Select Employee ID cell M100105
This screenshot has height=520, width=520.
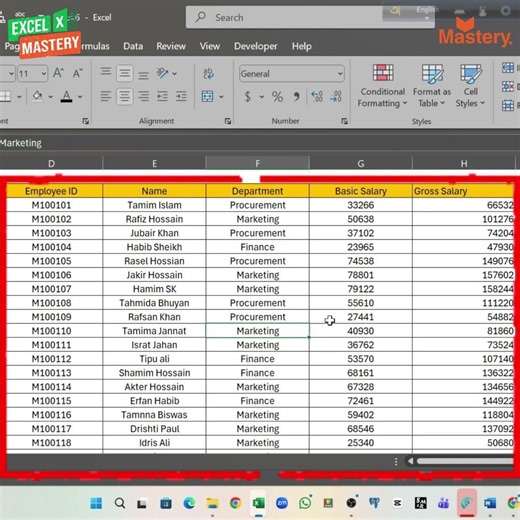click(52, 261)
